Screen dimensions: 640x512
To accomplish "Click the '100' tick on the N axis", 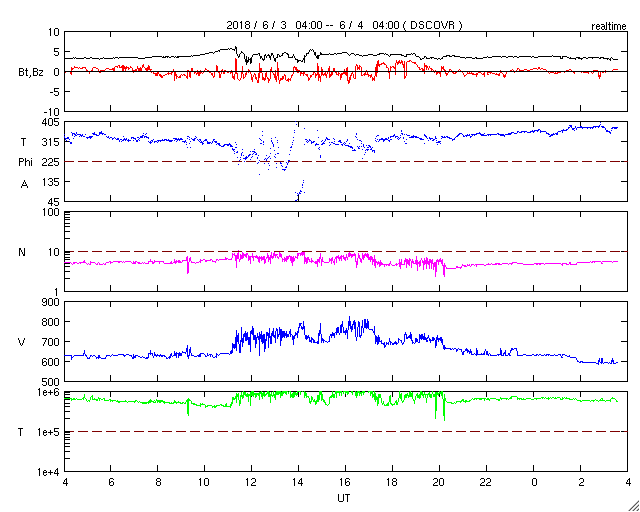I will (x=51, y=212).
